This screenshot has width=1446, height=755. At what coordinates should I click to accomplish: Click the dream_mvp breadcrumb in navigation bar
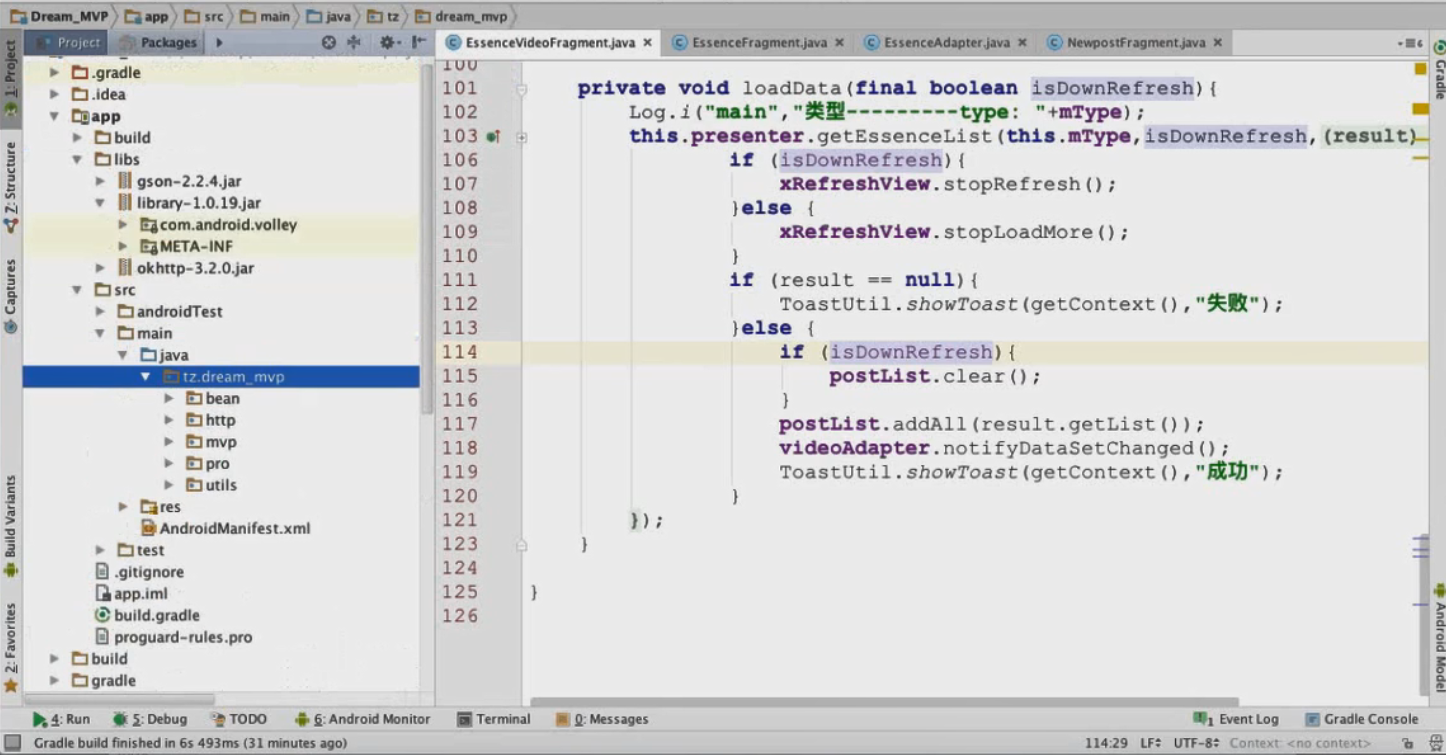click(461, 16)
